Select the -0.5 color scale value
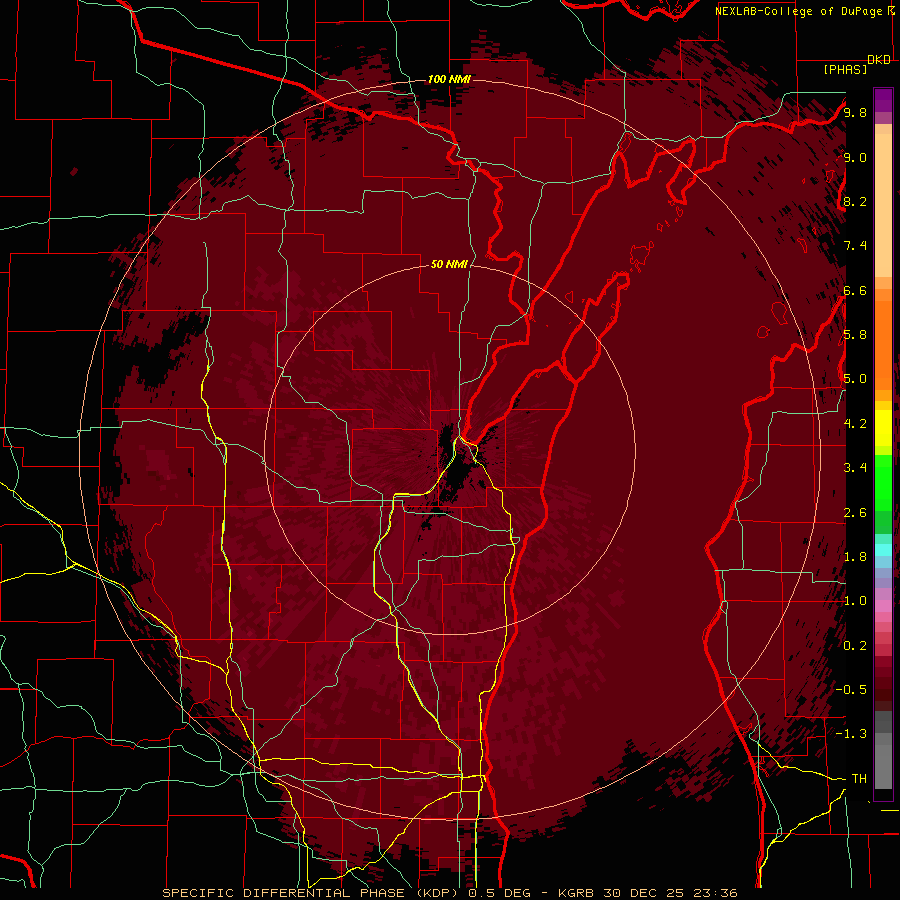Screen dimensions: 900x900 [851, 690]
